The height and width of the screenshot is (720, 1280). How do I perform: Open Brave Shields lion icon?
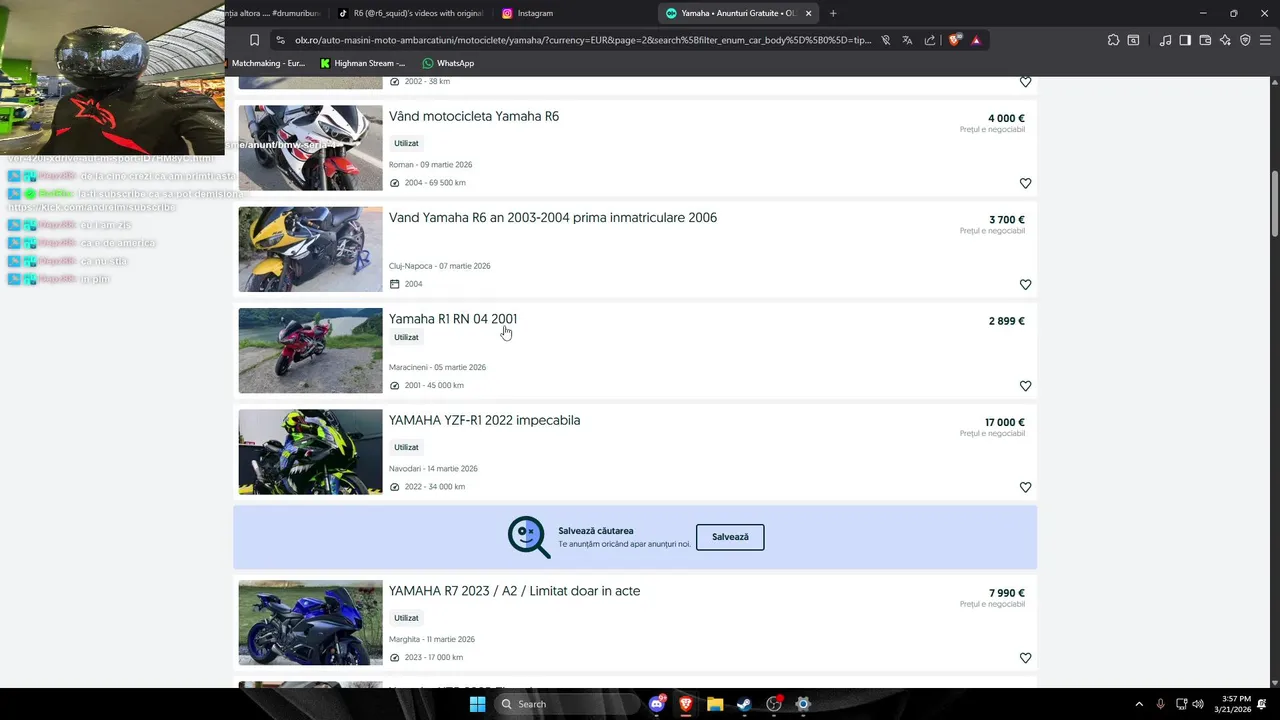pyautogui.click(x=954, y=40)
